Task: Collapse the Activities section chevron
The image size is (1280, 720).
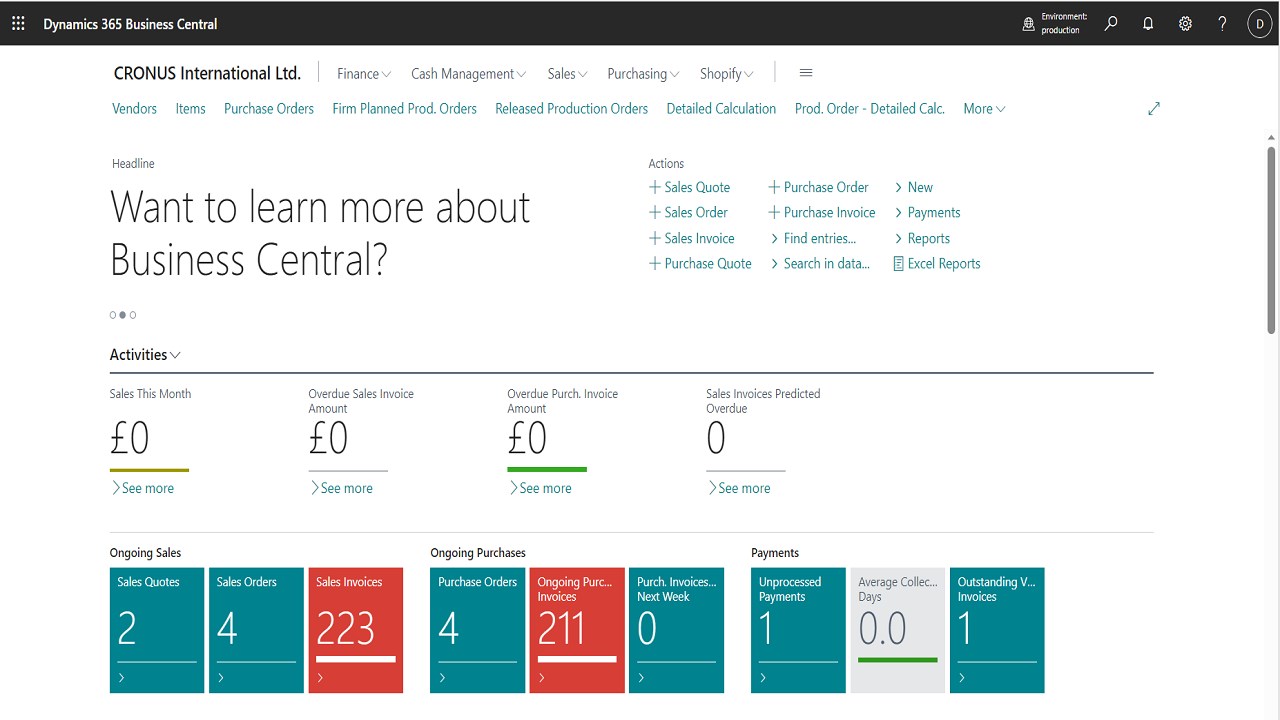Action: point(176,355)
